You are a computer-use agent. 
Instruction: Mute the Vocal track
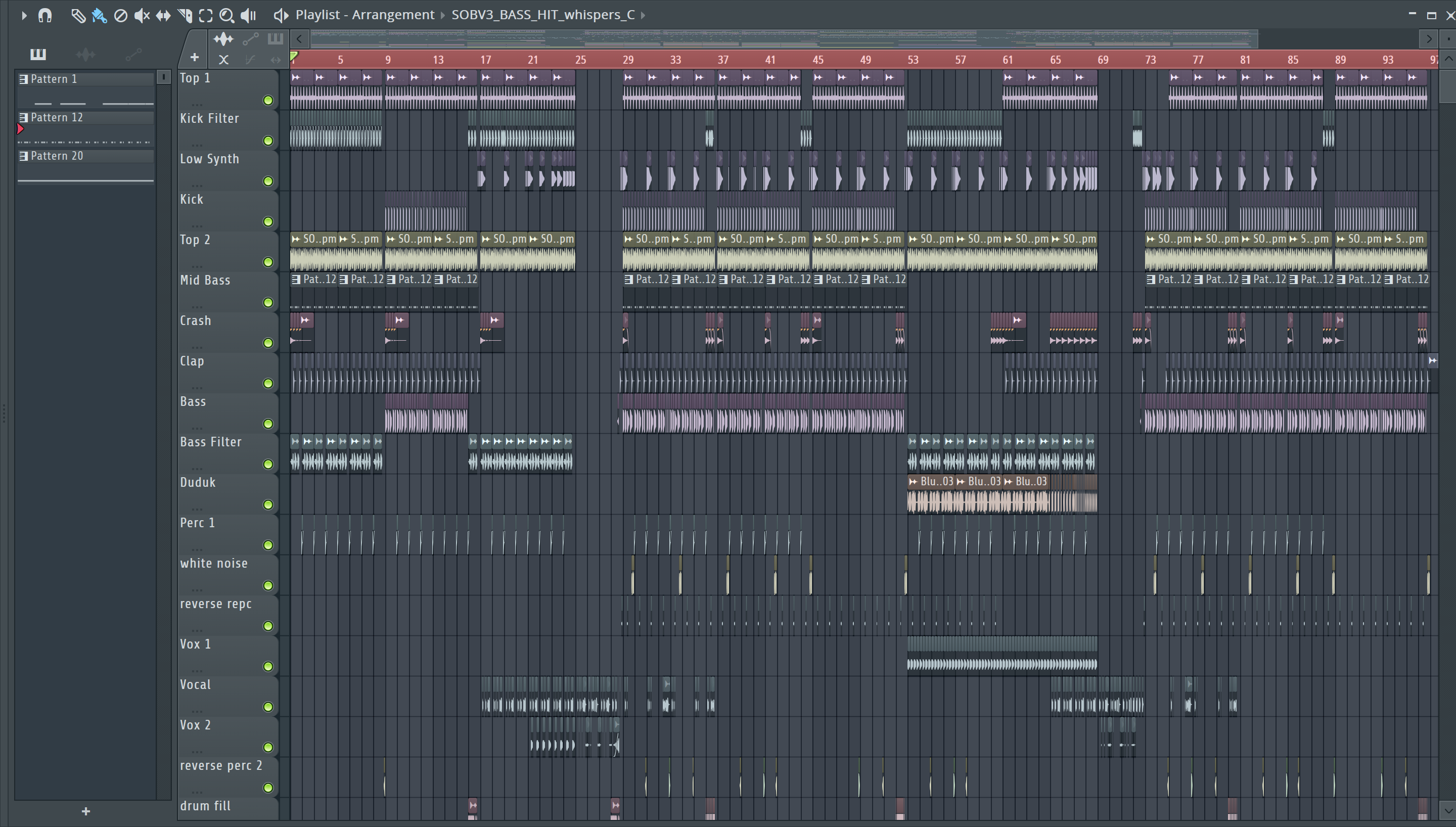point(268,707)
